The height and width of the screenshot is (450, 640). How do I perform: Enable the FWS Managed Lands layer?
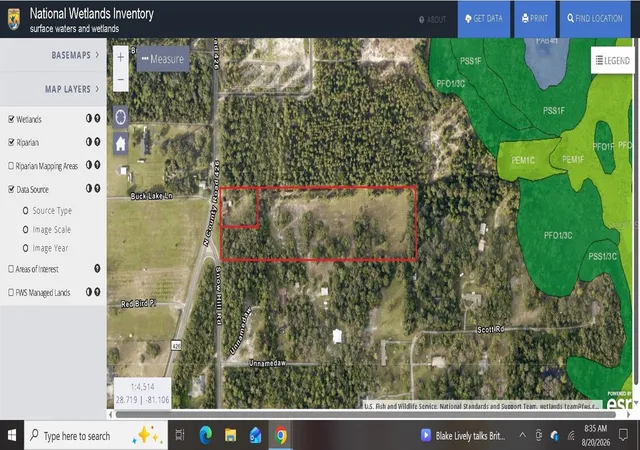pos(11,292)
